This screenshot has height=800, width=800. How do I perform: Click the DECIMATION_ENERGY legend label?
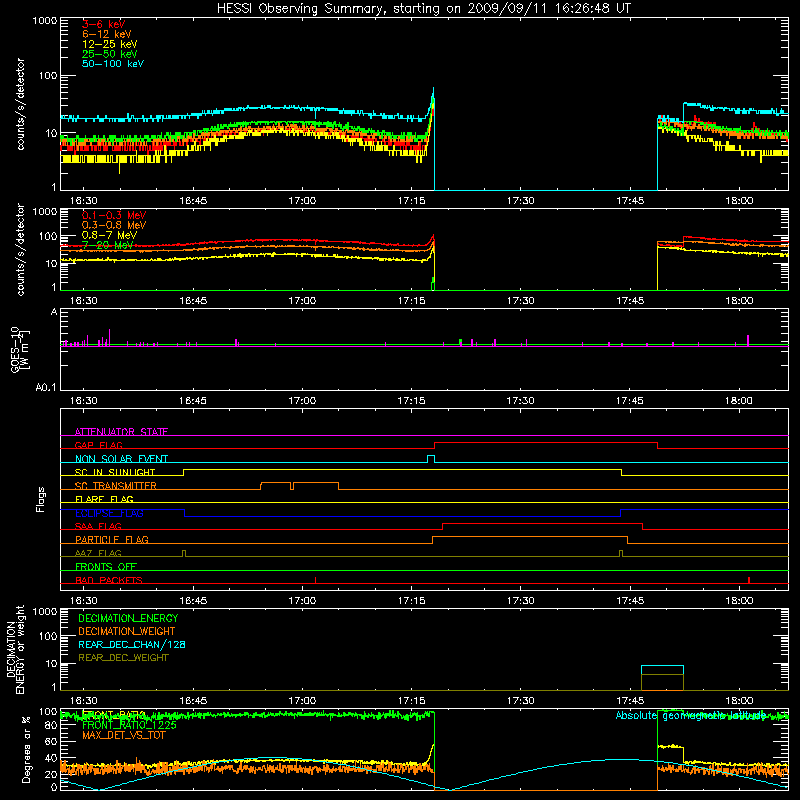click(128, 618)
